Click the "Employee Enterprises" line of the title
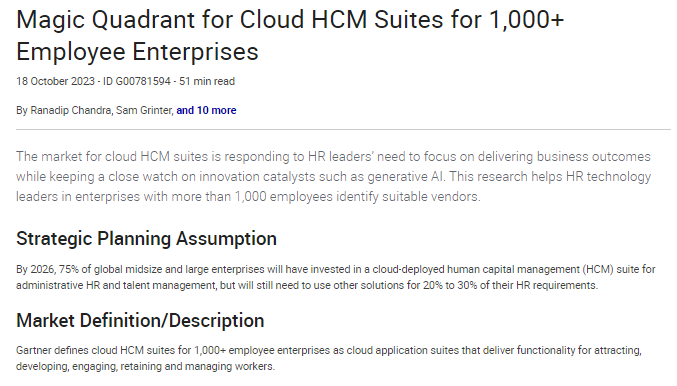 [x=137, y=51]
